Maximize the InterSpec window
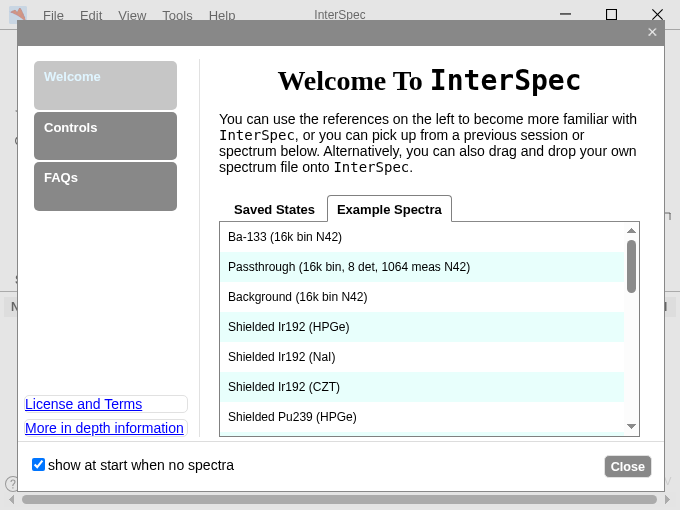The width and height of the screenshot is (680, 510). tap(611, 14)
